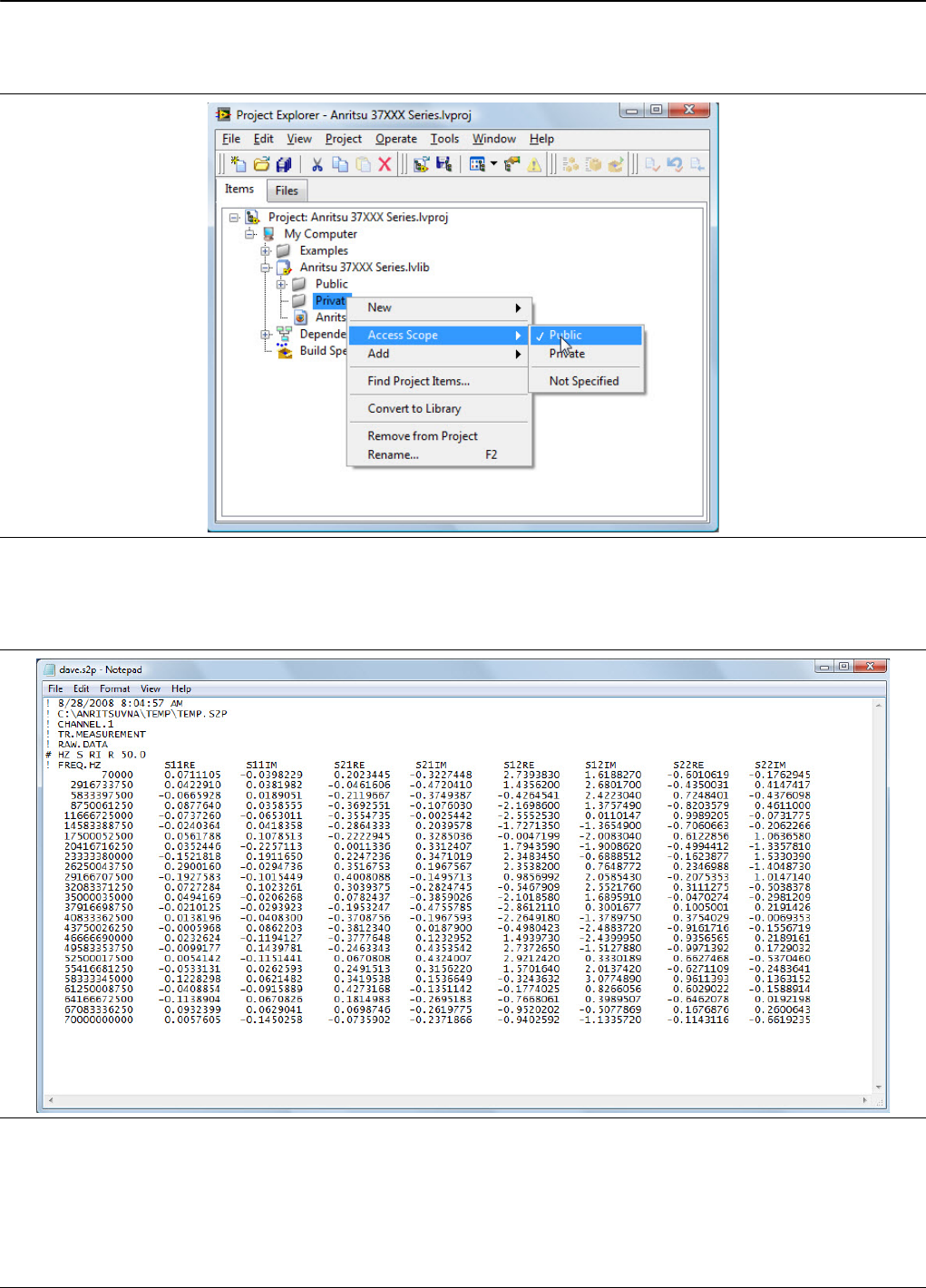Open the Access Scope submenu
Image resolution: width=926 pixels, height=1288 pixels.
click(439, 335)
